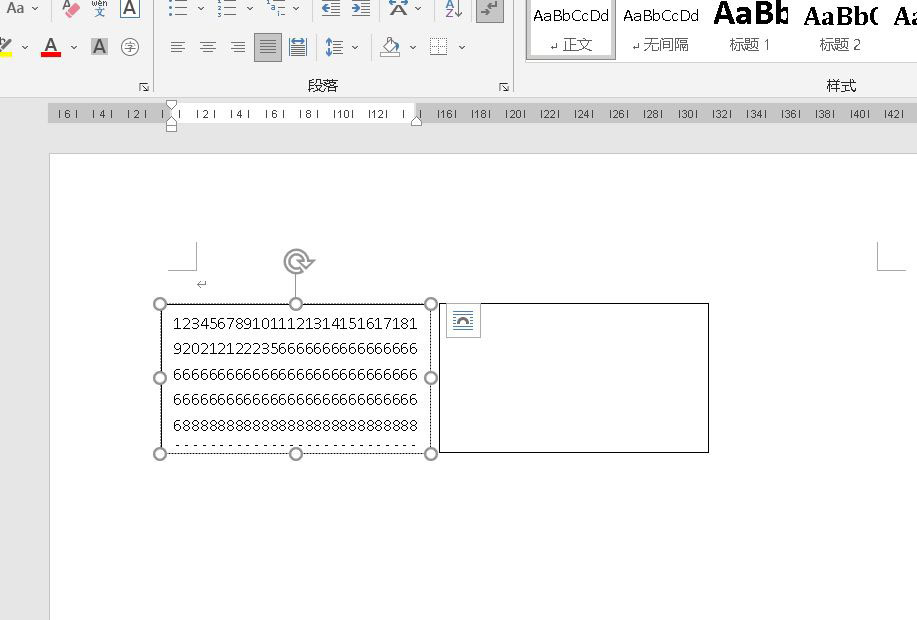Sort the selected text A to Z
Image resolution: width=917 pixels, height=620 pixels.
(x=453, y=9)
